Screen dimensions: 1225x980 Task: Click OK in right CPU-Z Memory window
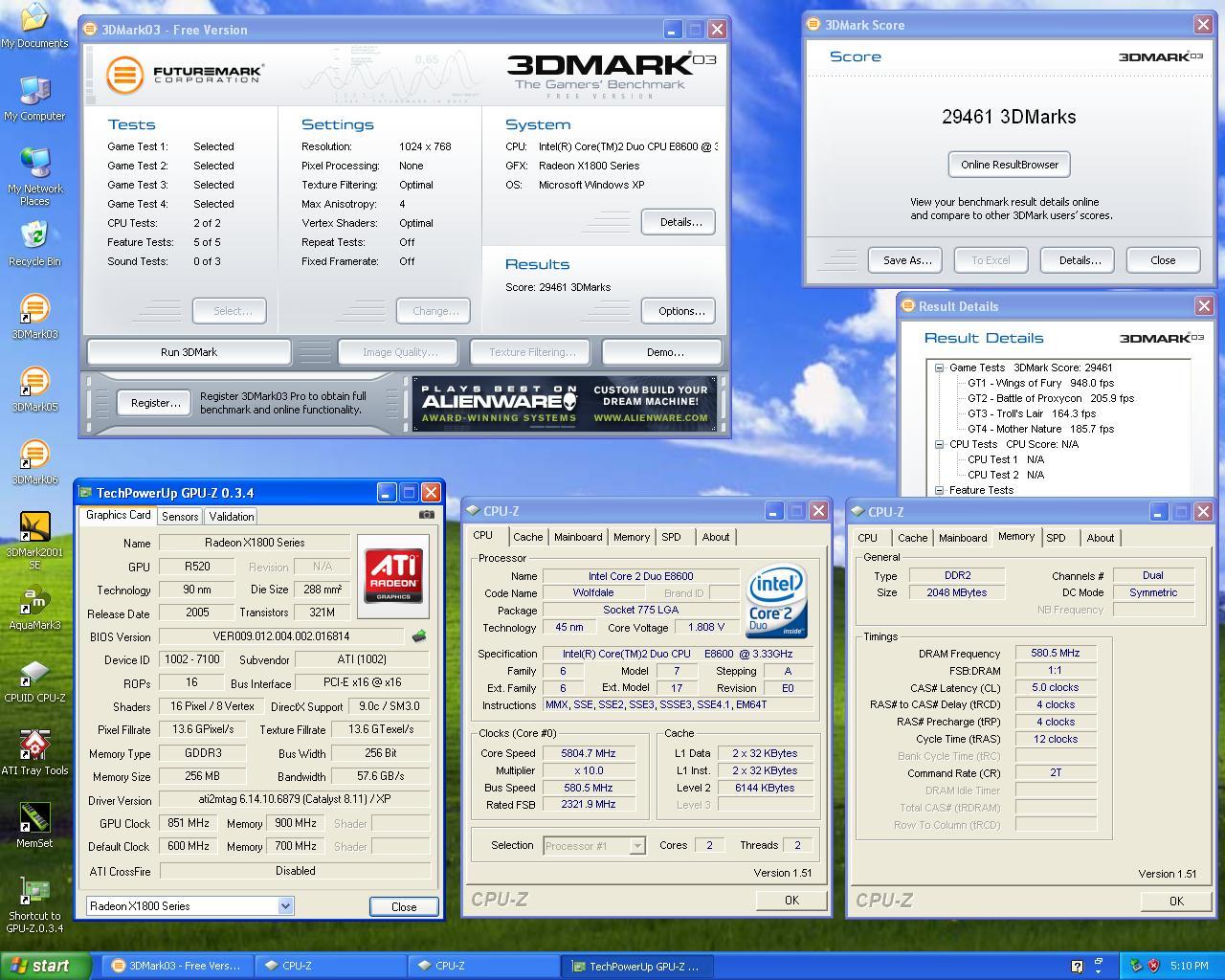(1176, 901)
